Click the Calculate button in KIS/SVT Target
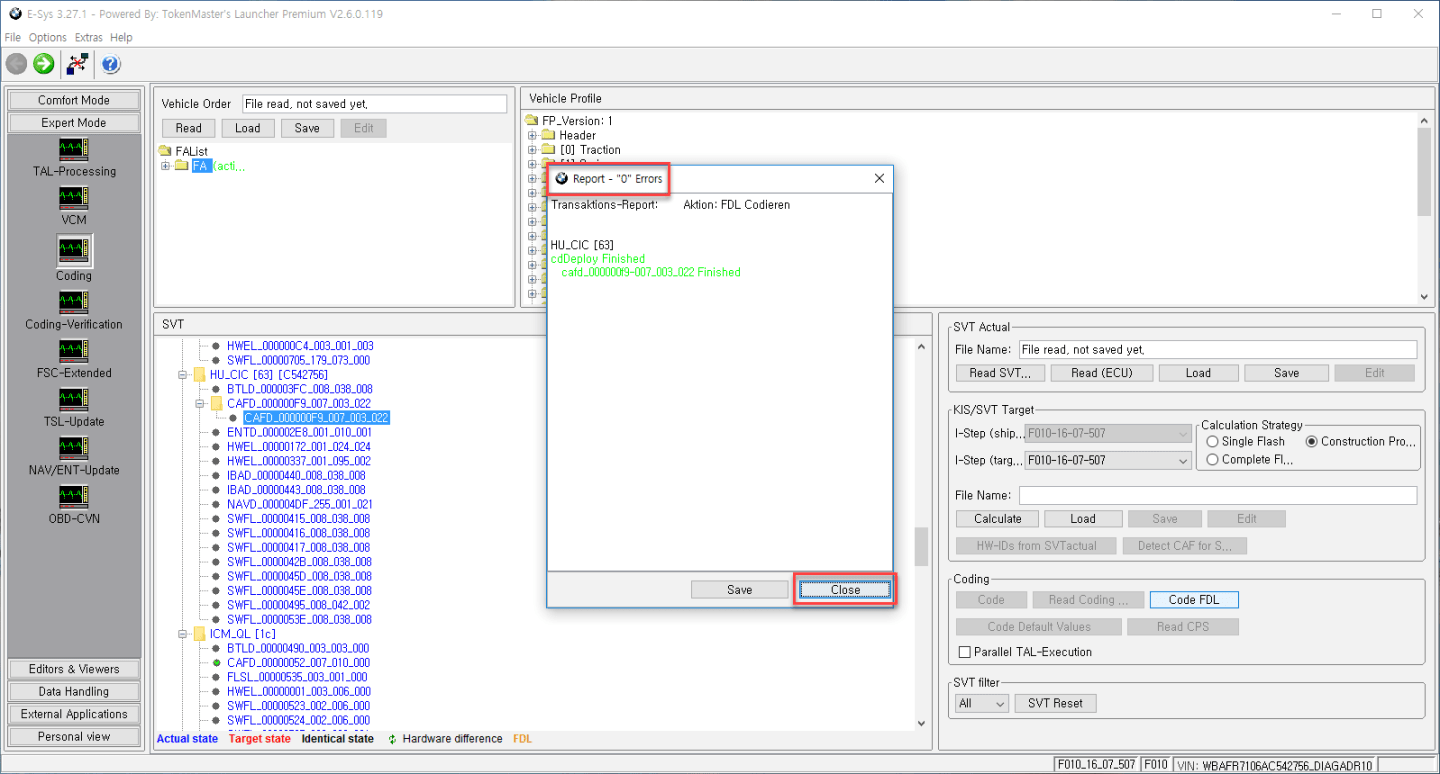1440x774 pixels. pos(998,519)
